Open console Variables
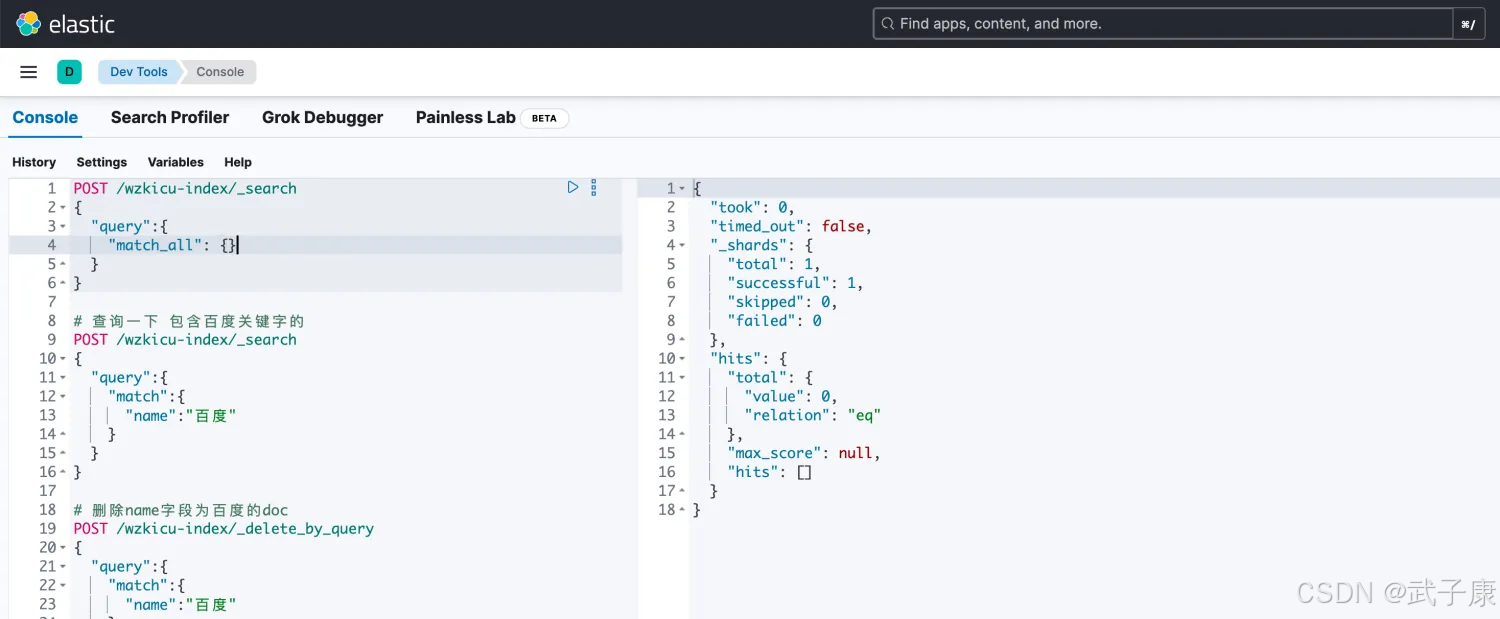The image size is (1500, 619). (x=175, y=162)
